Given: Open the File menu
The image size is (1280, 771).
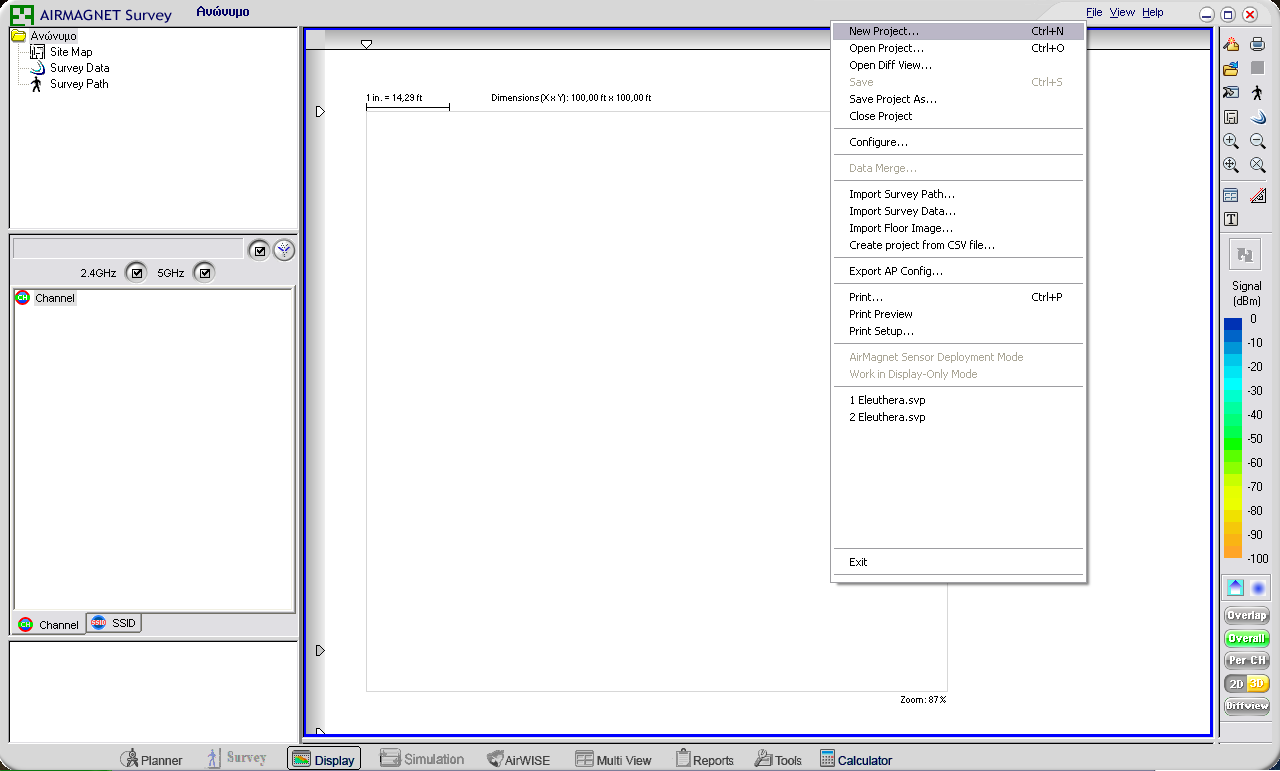Looking at the screenshot, I should (1094, 12).
